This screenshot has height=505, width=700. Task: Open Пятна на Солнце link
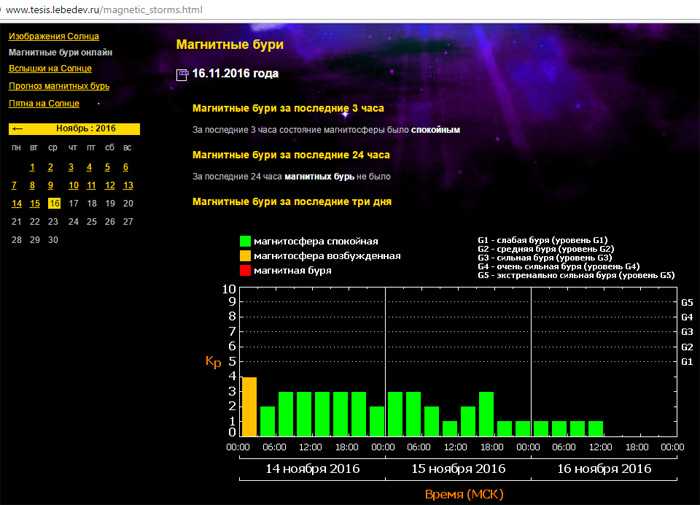[44, 103]
